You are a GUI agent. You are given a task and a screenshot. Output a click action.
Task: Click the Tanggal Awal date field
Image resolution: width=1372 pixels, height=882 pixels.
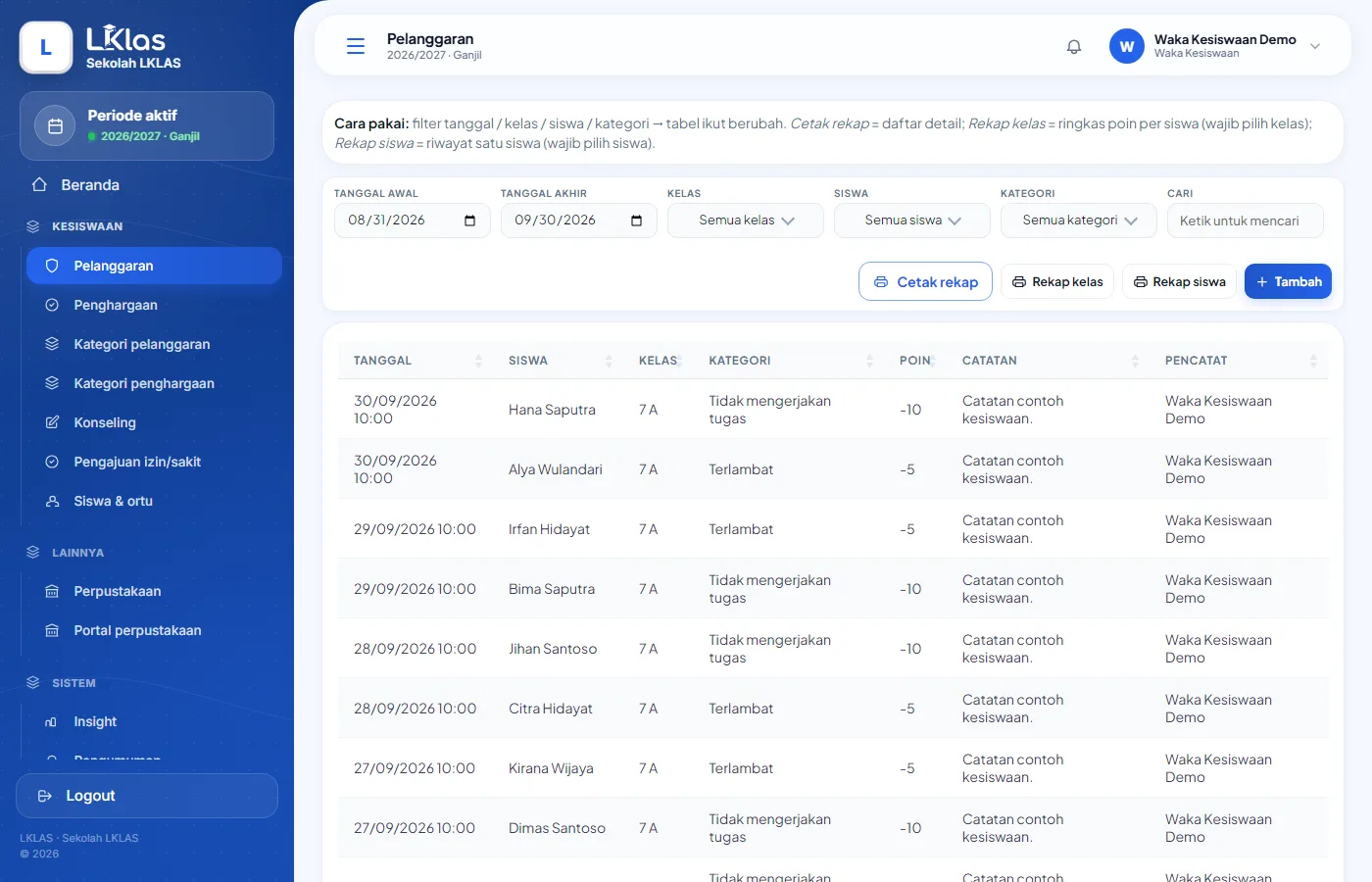413,220
